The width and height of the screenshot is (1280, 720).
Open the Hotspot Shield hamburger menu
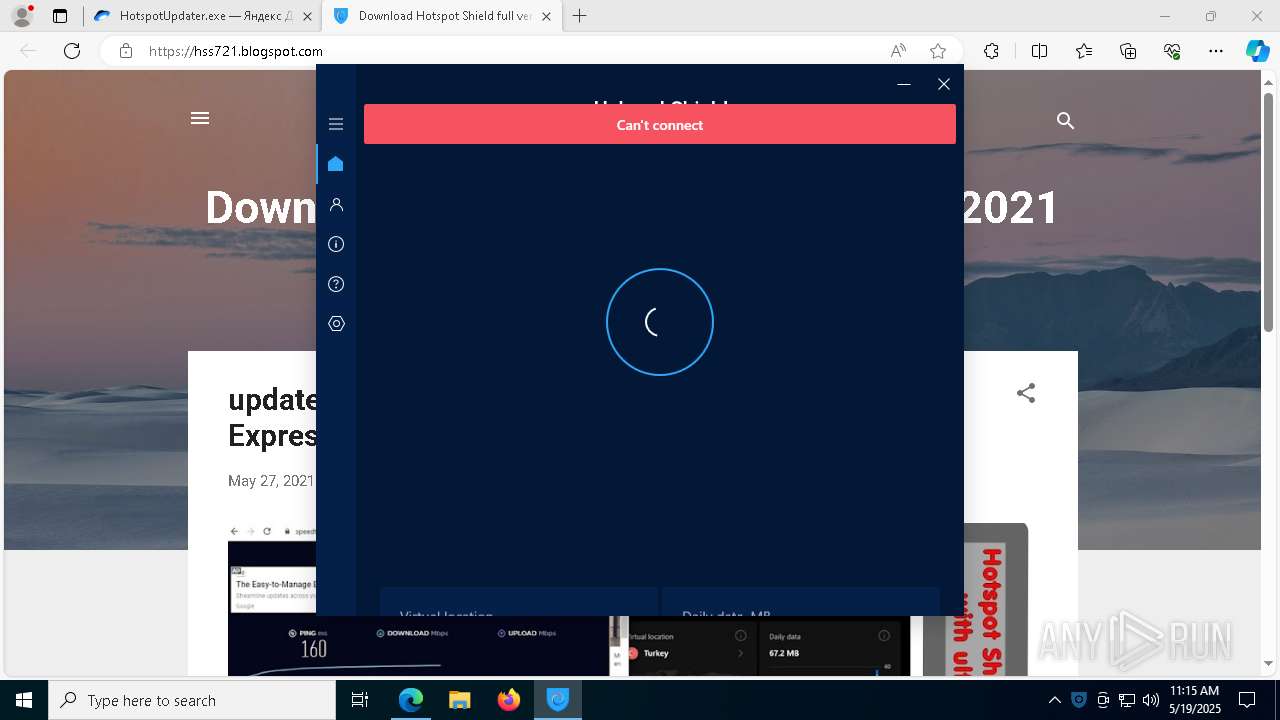tap(336, 124)
